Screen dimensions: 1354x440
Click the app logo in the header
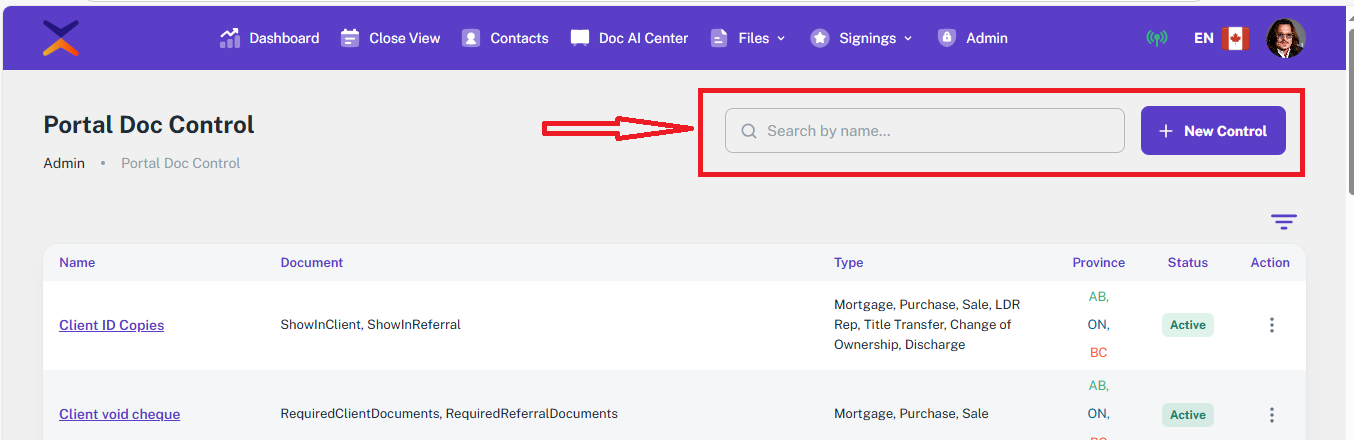[61, 38]
